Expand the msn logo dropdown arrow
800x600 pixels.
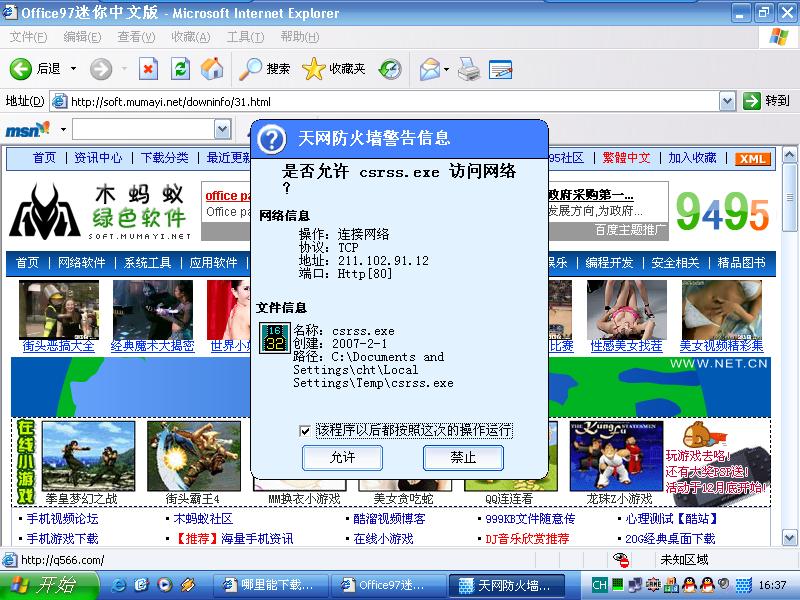coord(63,129)
